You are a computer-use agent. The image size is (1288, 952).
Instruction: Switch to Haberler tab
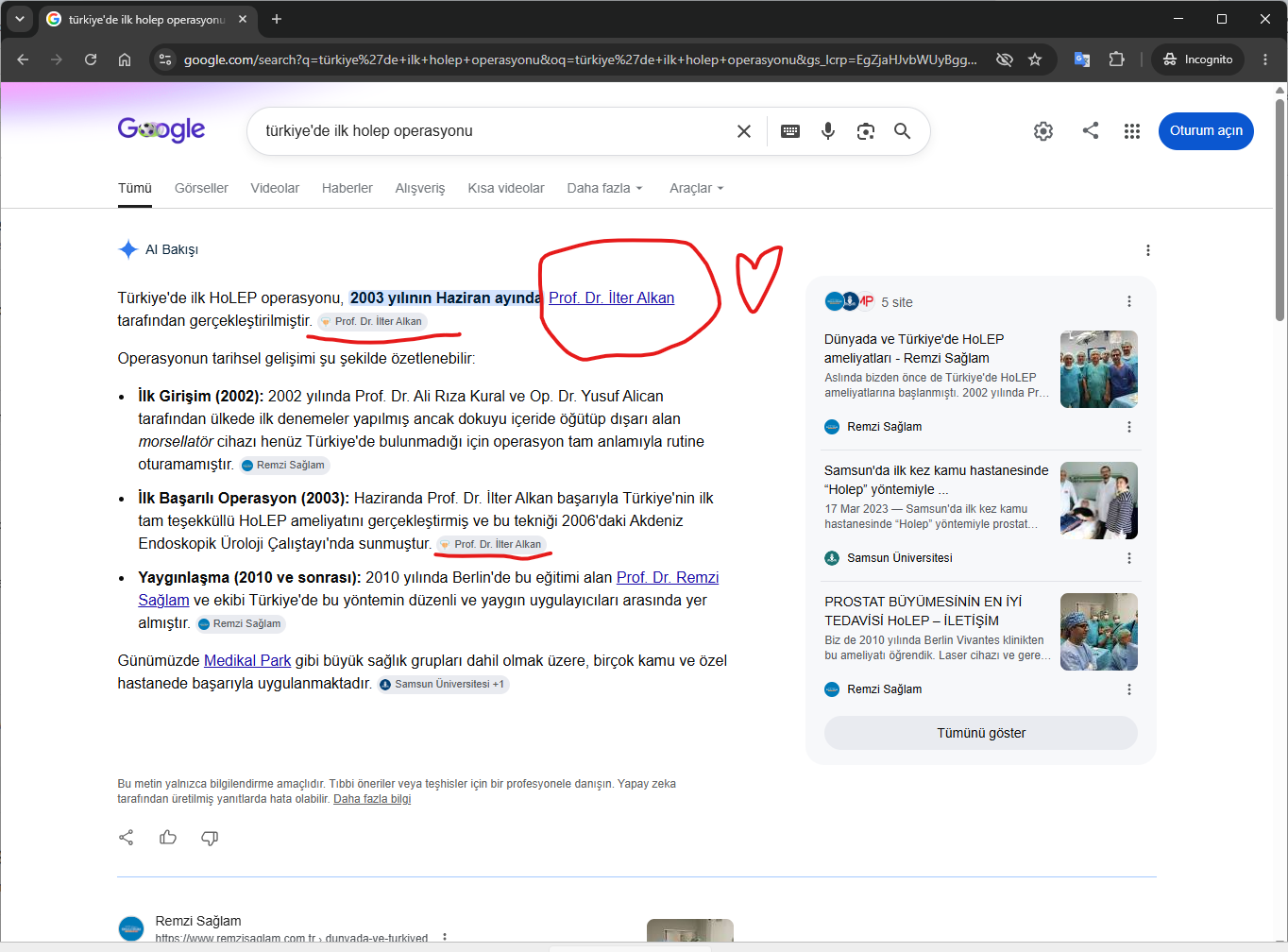coord(347,188)
